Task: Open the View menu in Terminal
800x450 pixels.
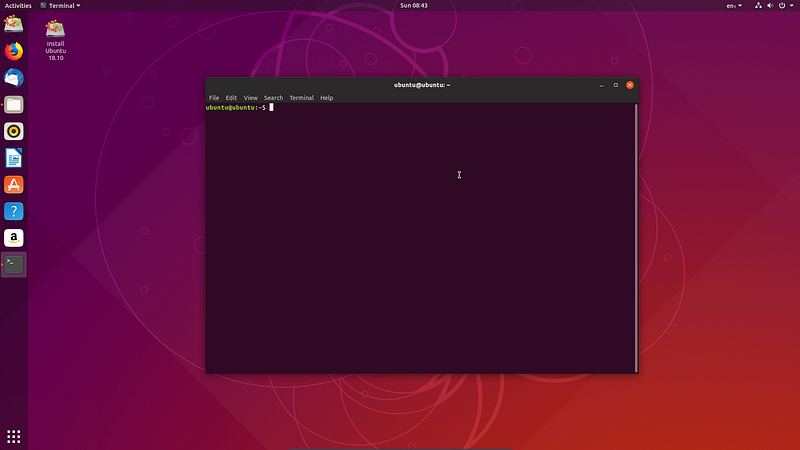Action: 251,98
